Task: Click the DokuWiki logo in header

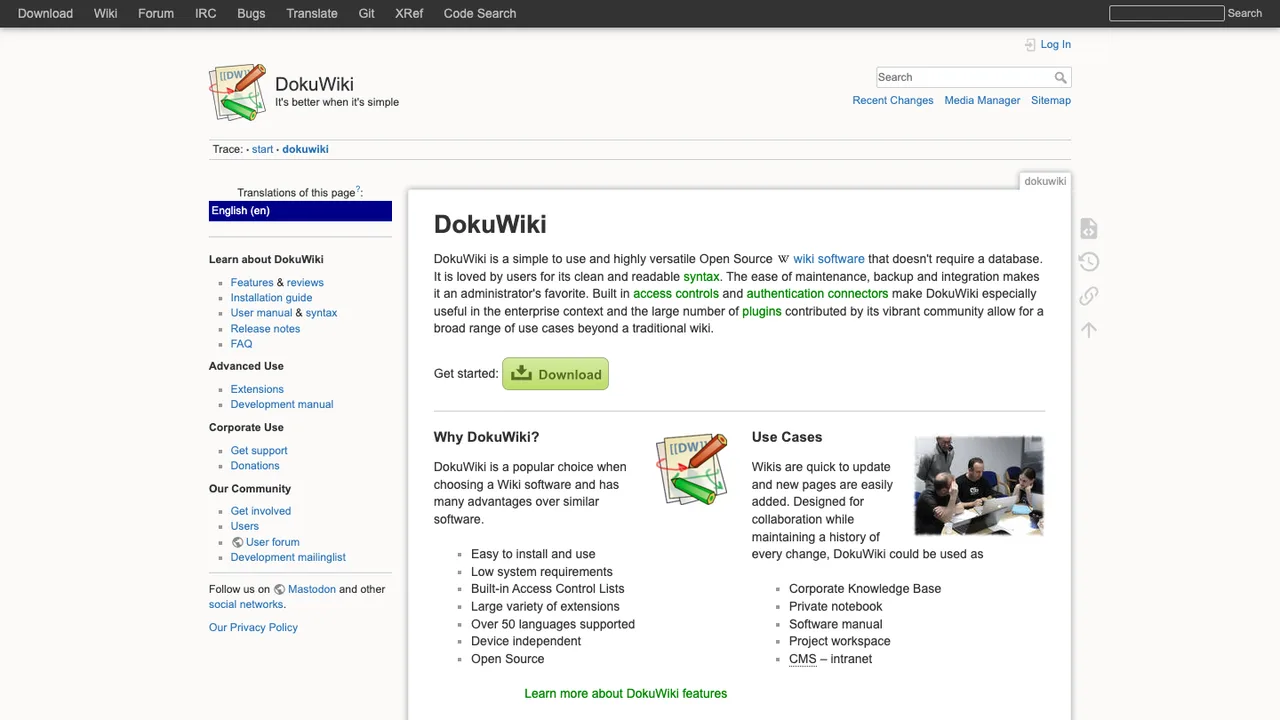Action: pyautogui.click(x=237, y=92)
